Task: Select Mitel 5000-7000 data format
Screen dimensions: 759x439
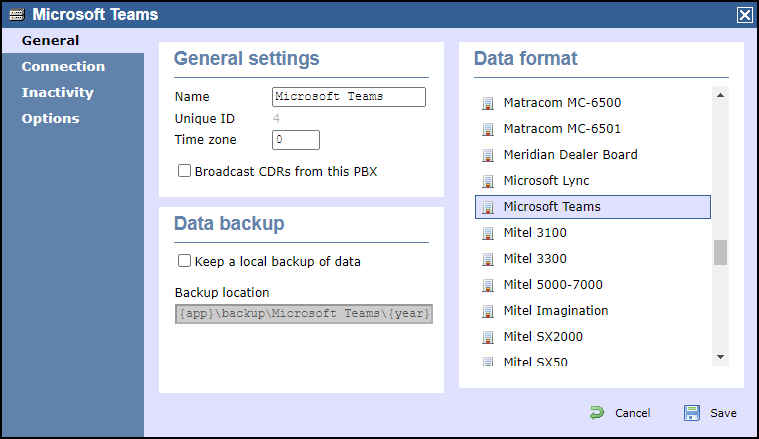Action: pyautogui.click(x=593, y=285)
